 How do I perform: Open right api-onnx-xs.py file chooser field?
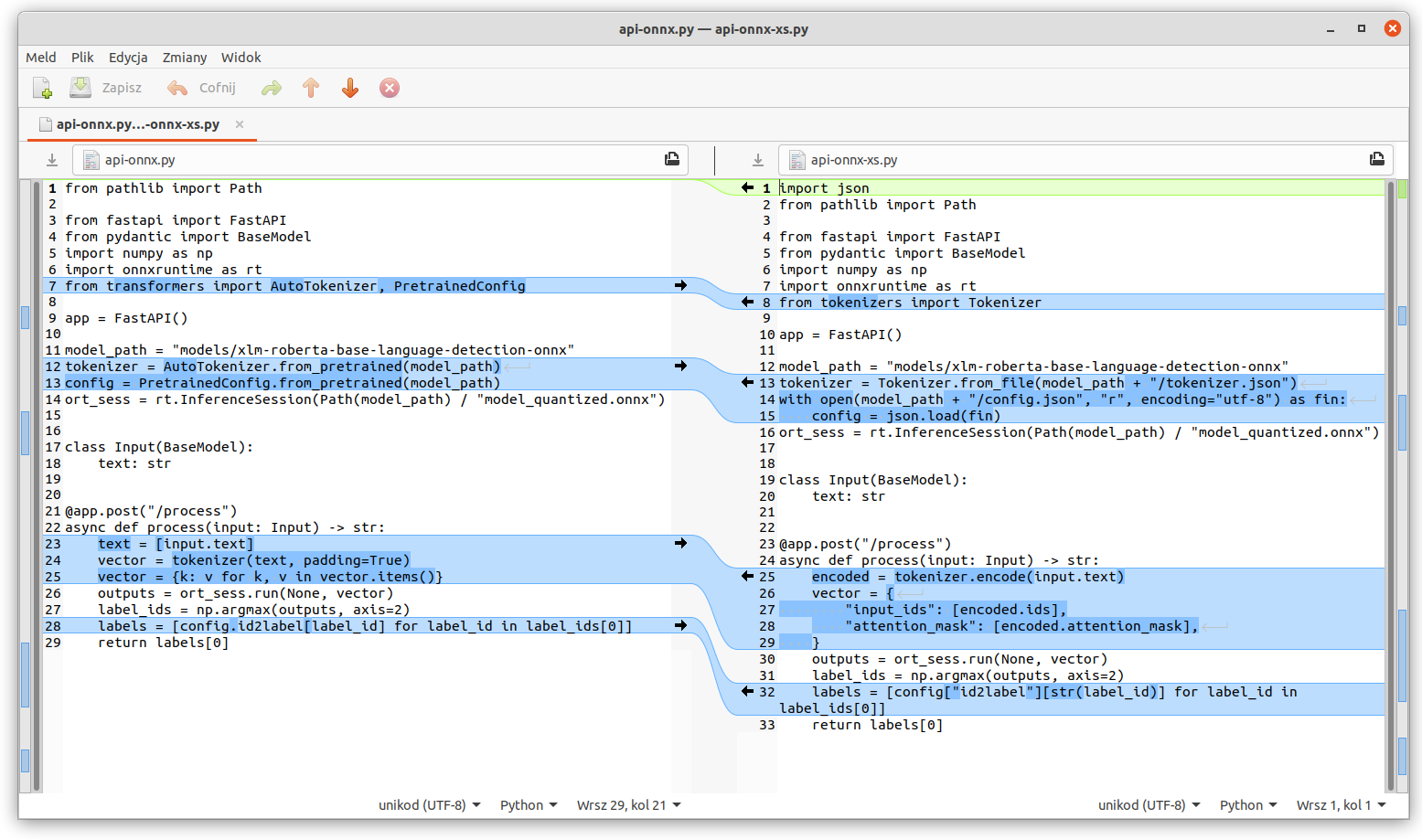(1086, 160)
